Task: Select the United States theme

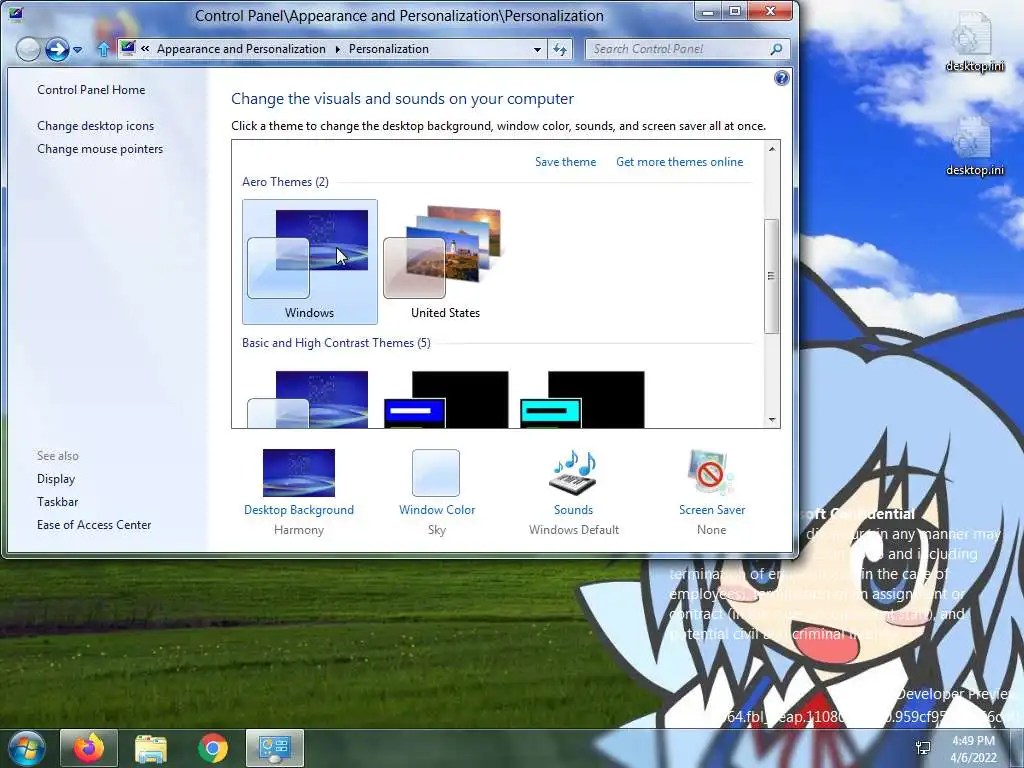Action: click(x=445, y=262)
